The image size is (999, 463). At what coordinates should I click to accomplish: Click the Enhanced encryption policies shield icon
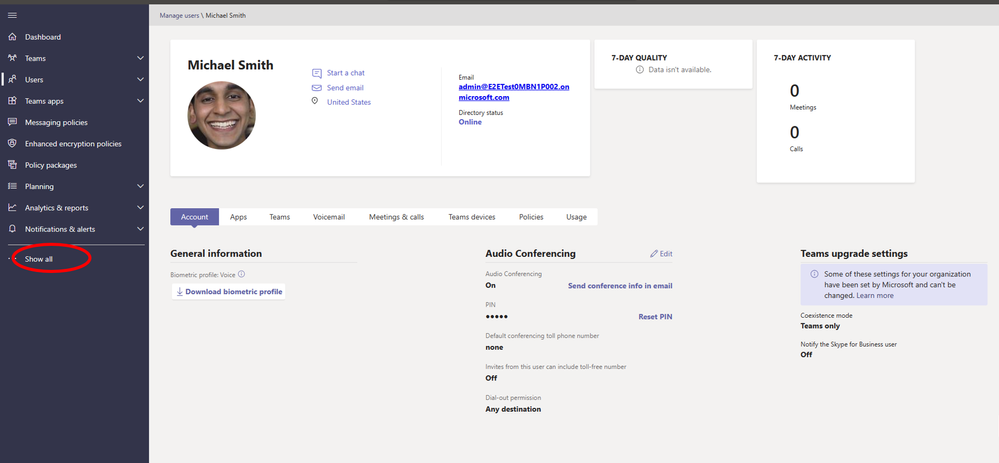(12, 143)
